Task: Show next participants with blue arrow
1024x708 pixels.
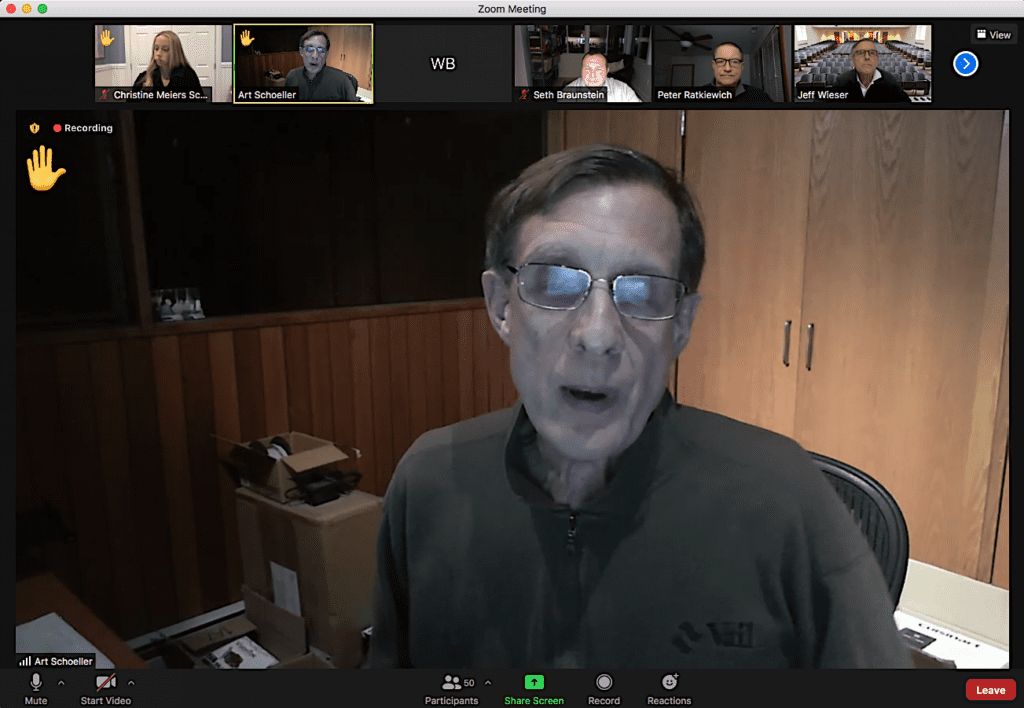Action: point(965,64)
